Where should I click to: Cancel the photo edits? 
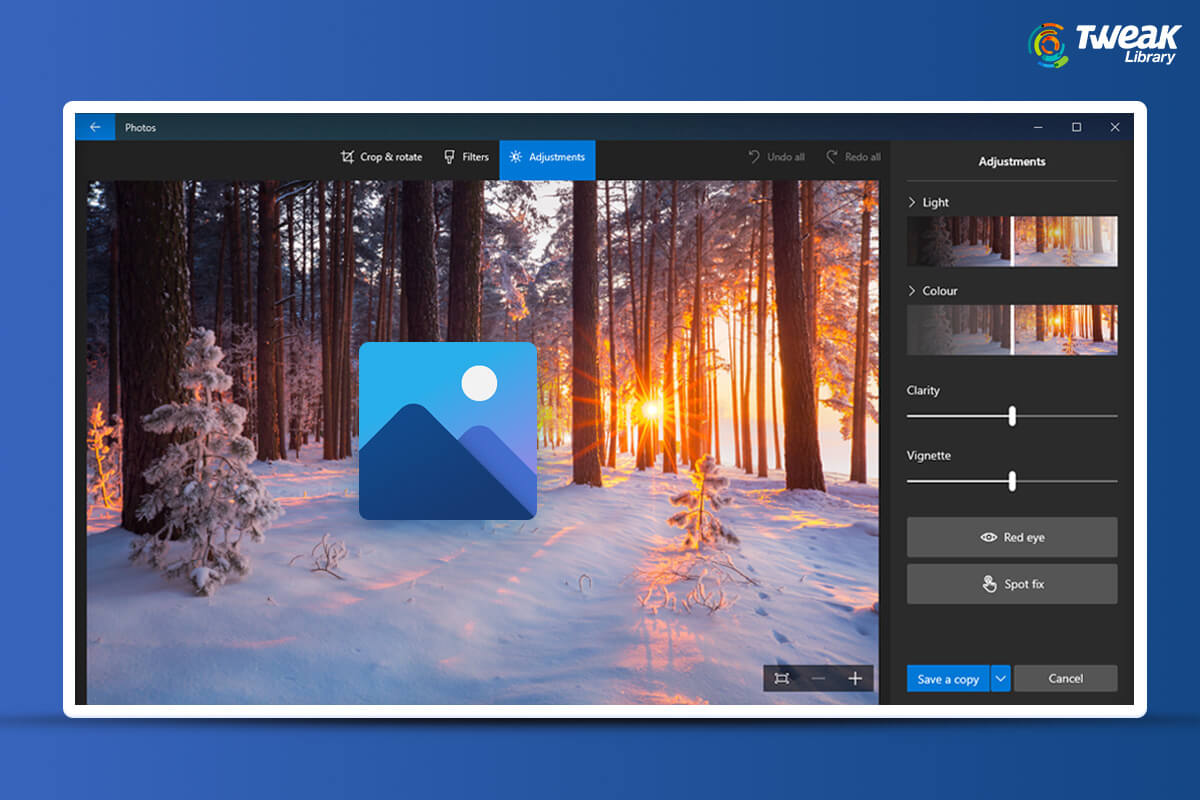[x=1065, y=679]
